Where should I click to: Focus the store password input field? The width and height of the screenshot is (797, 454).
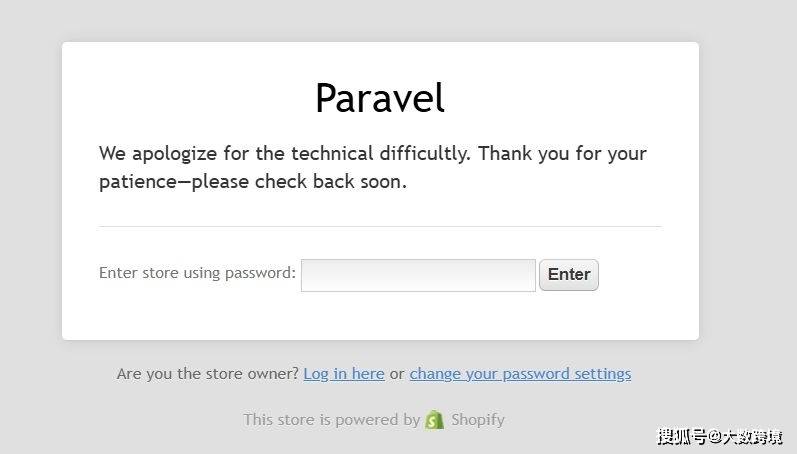tap(418, 275)
